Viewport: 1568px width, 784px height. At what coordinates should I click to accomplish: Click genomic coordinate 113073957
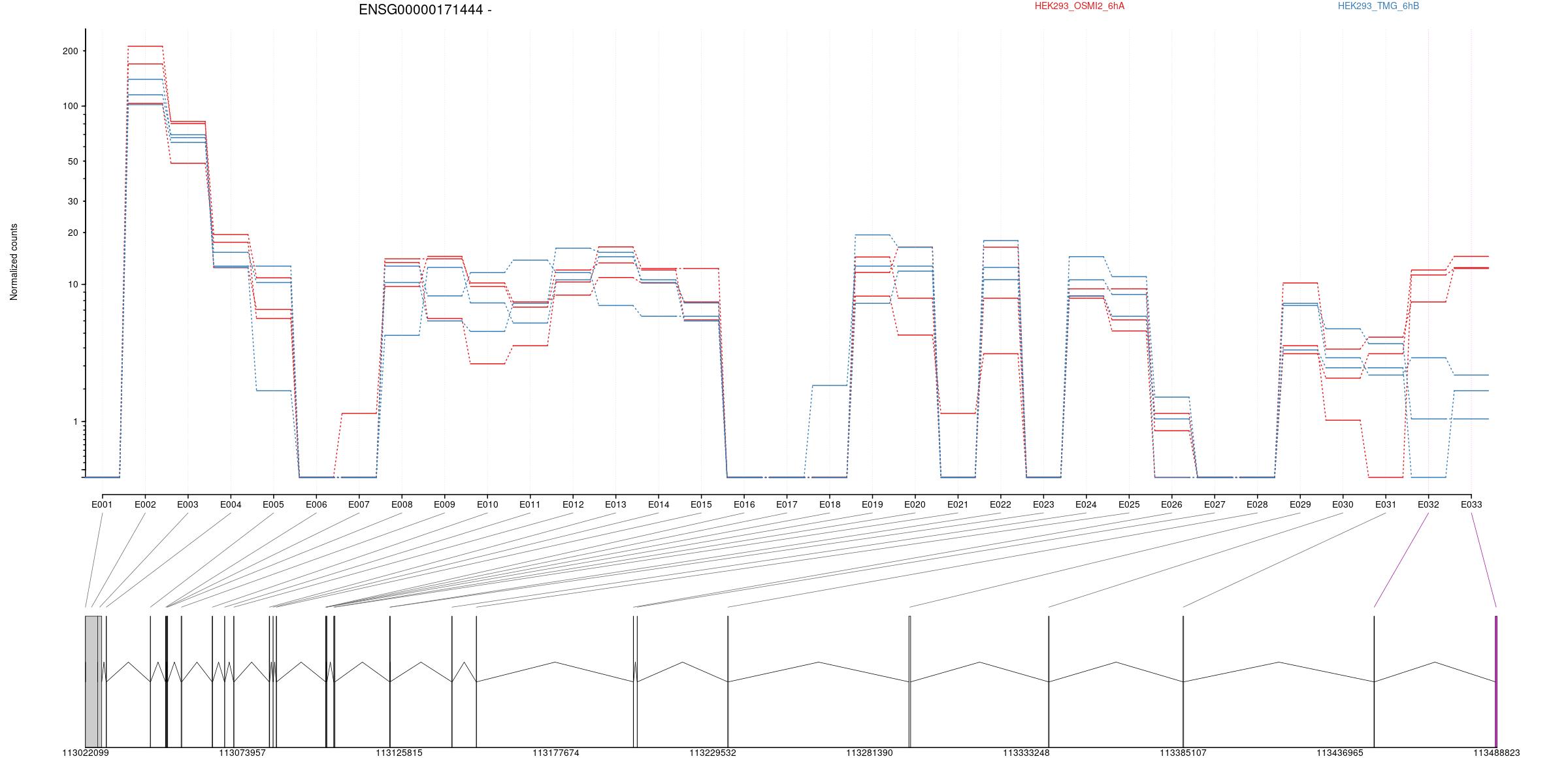pyautogui.click(x=242, y=753)
